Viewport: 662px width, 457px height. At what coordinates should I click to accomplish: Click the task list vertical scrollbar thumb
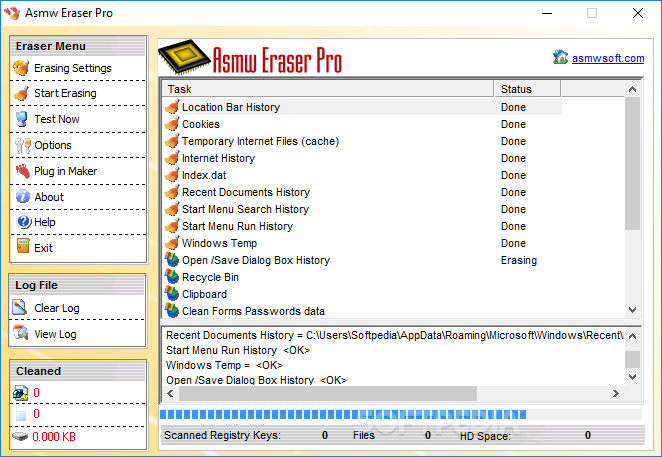point(632,163)
